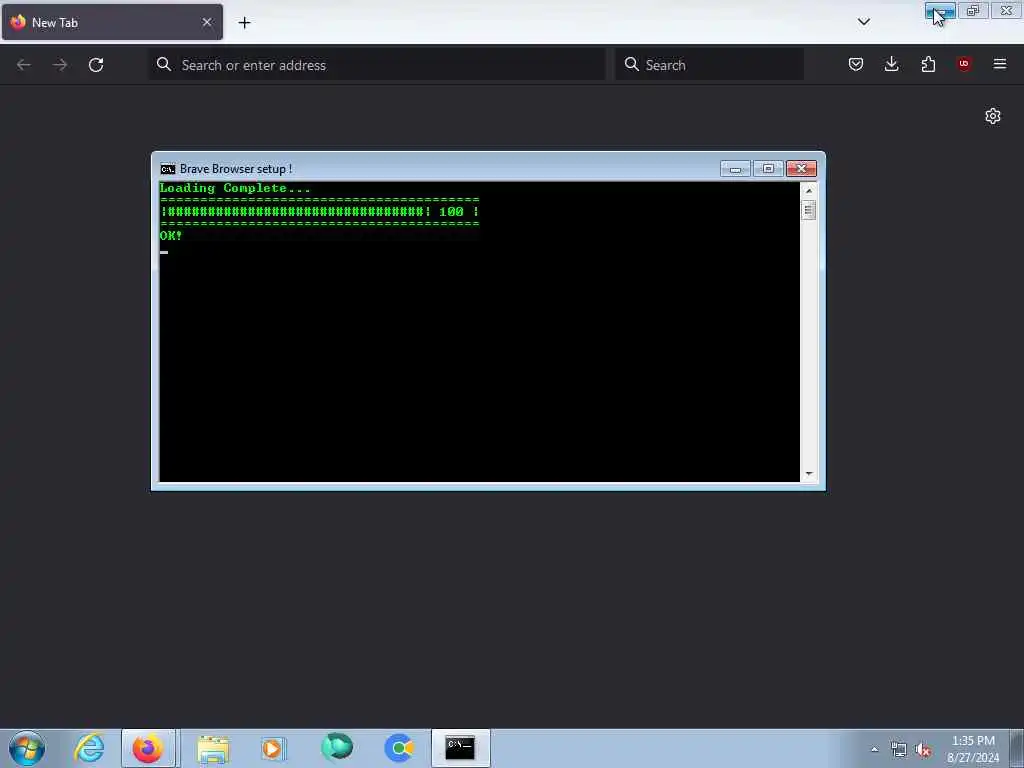
Task: Open new tab personalize gear settings
Action: pyautogui.click(x=993, y=116)
